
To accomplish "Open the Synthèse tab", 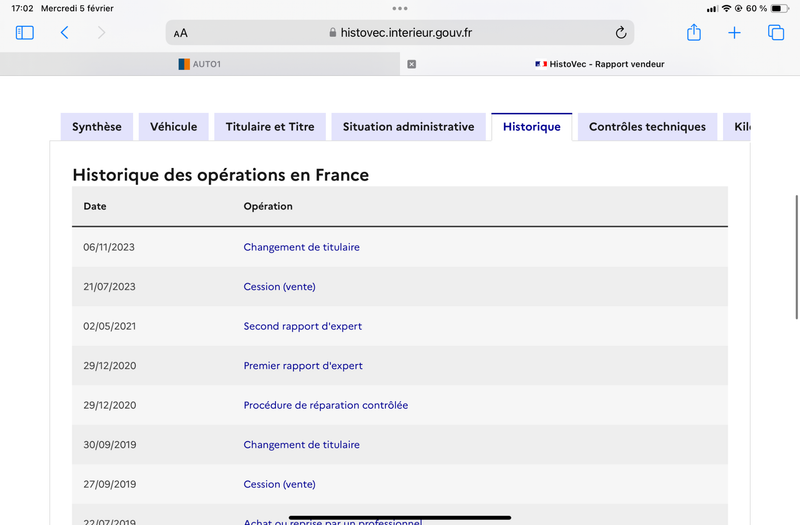I will tap(97, 127).
